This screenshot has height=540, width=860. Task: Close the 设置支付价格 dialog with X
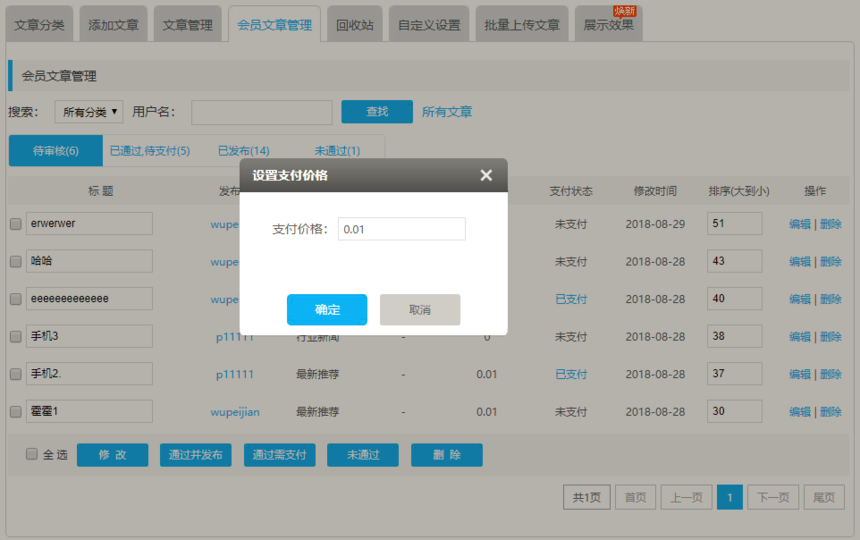pos(486,175)
